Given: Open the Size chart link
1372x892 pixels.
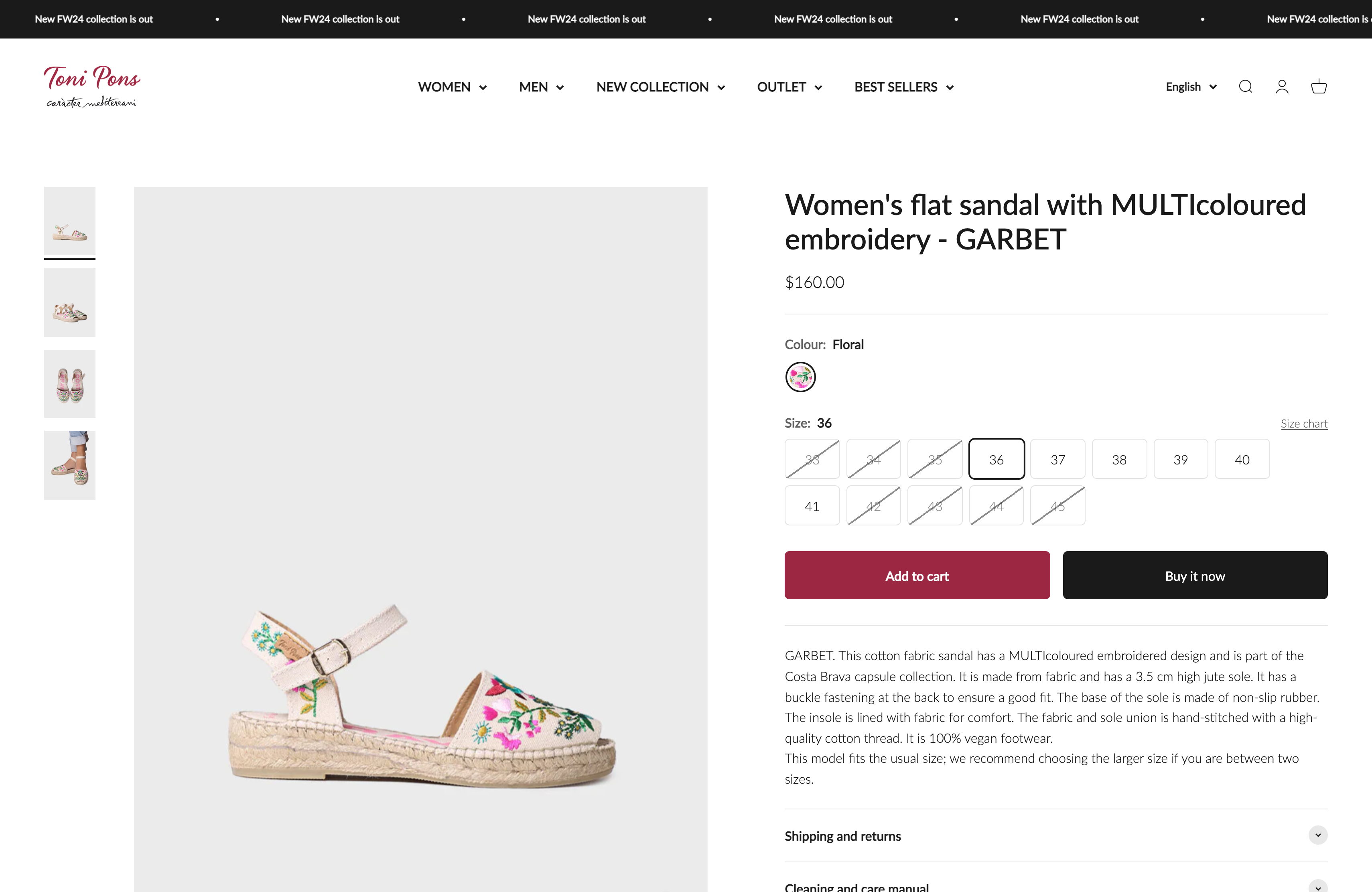Looking at the screenshot, I should point(1304,424).
